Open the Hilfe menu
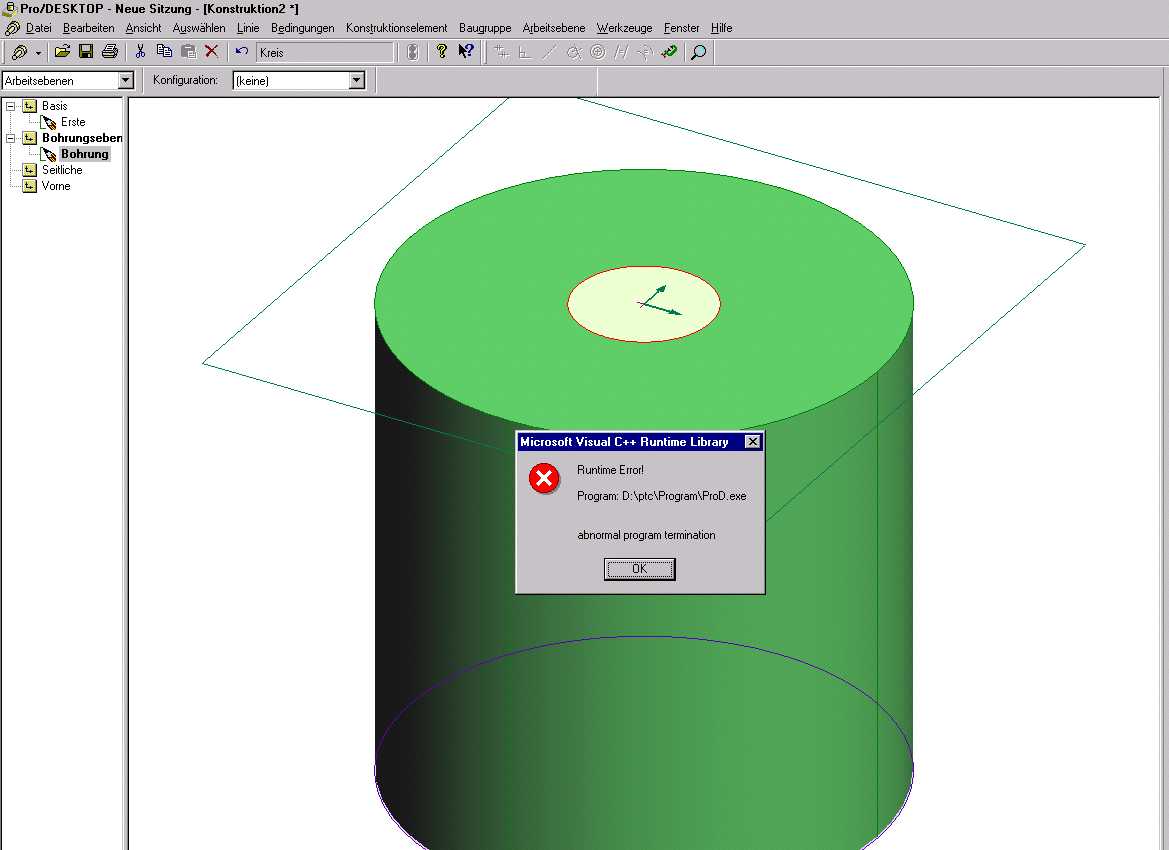Screen dimensions: 1169x850 click(722, 28)
